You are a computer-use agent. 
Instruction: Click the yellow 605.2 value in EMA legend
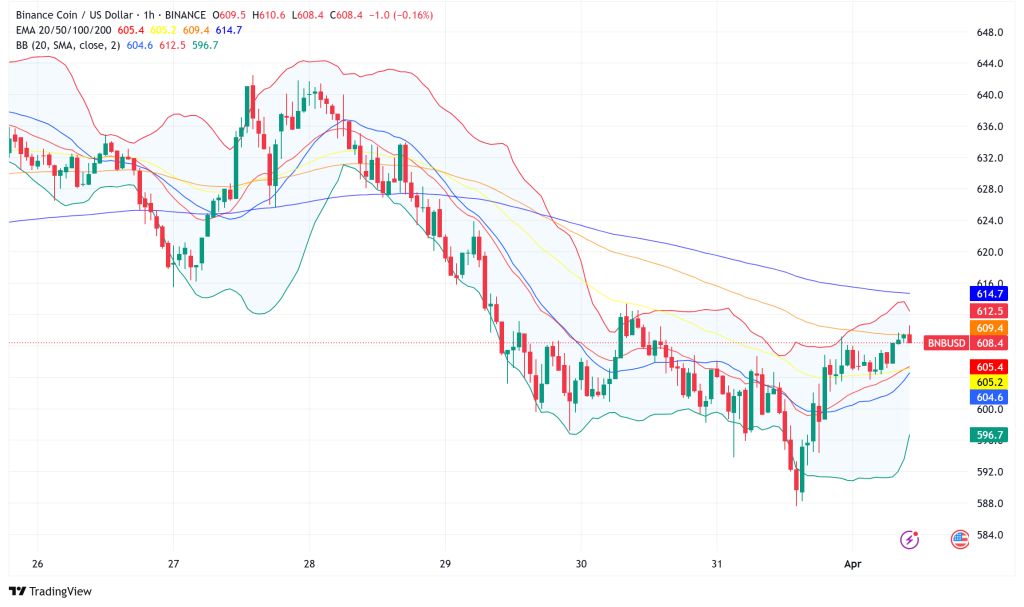163,30
